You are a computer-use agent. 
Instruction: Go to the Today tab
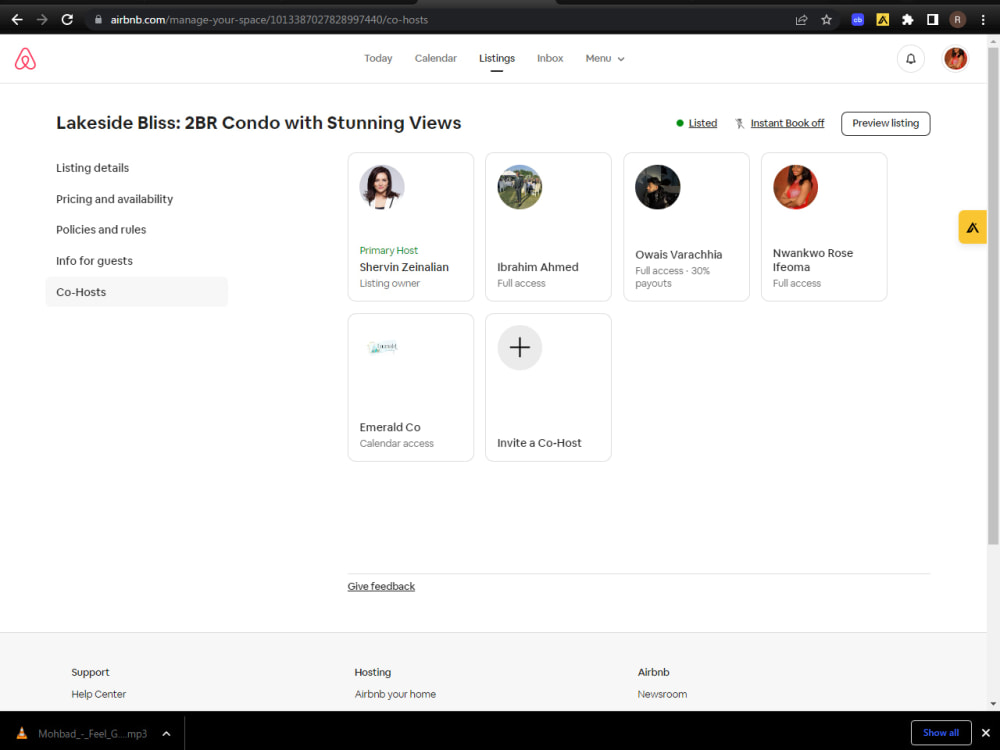(x=378, y=59)
